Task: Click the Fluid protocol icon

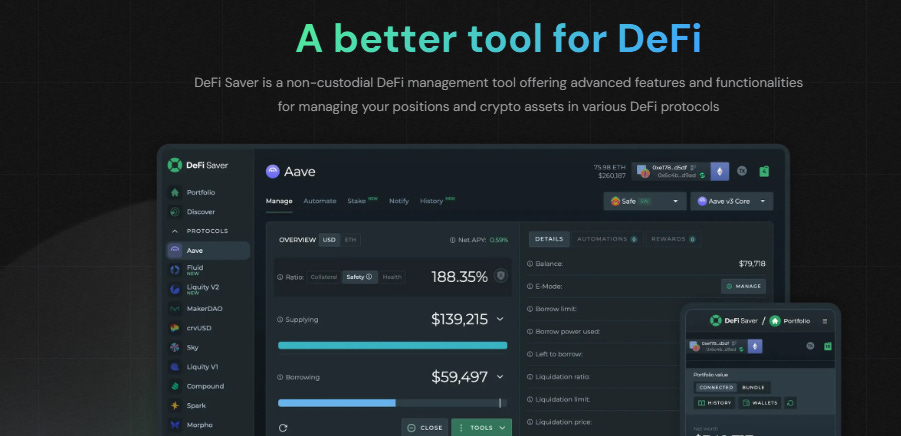Action: [x=175, y=270]
